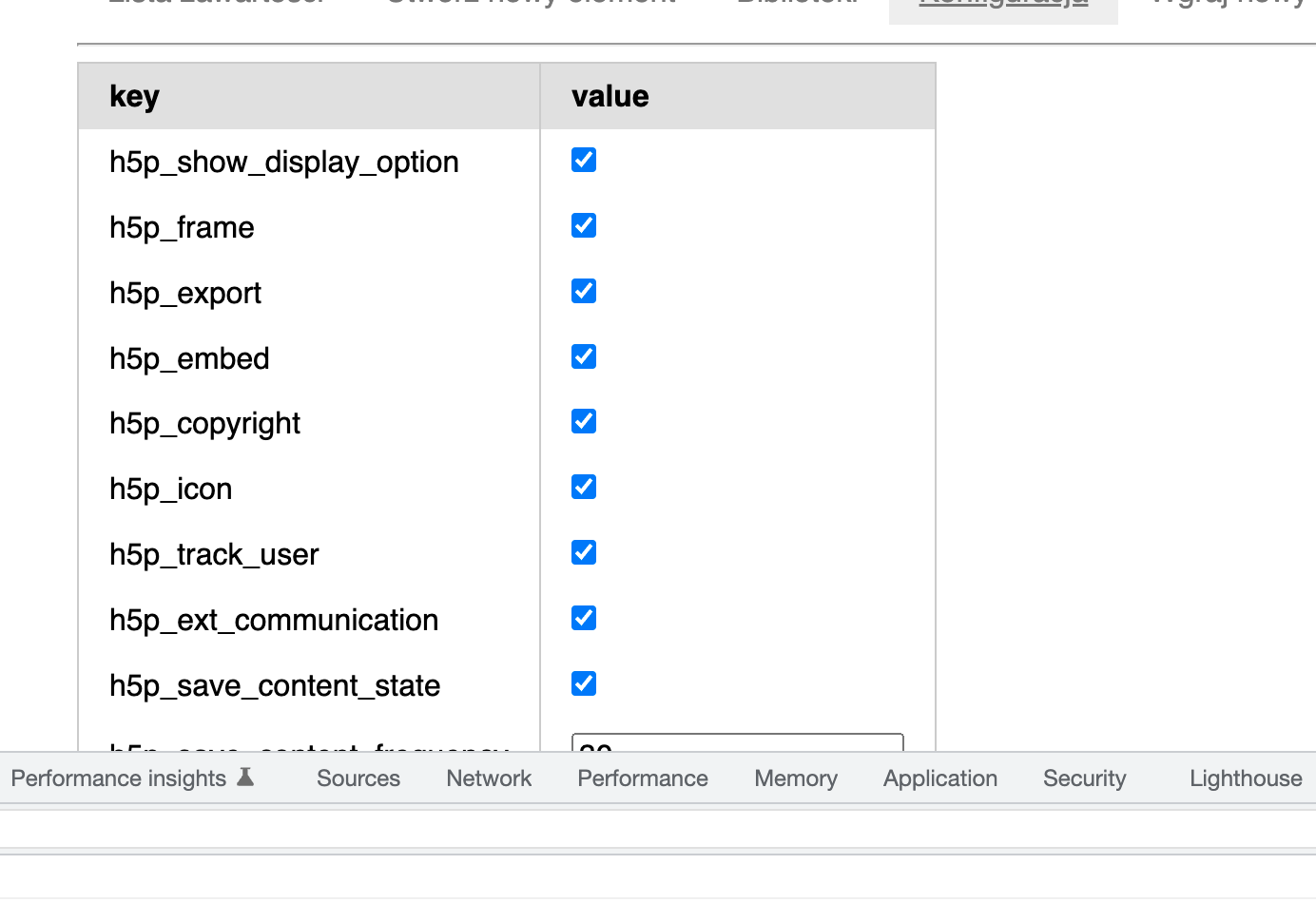
Task: Open the Lighthouse panel
Action: tap(1245, 778)
